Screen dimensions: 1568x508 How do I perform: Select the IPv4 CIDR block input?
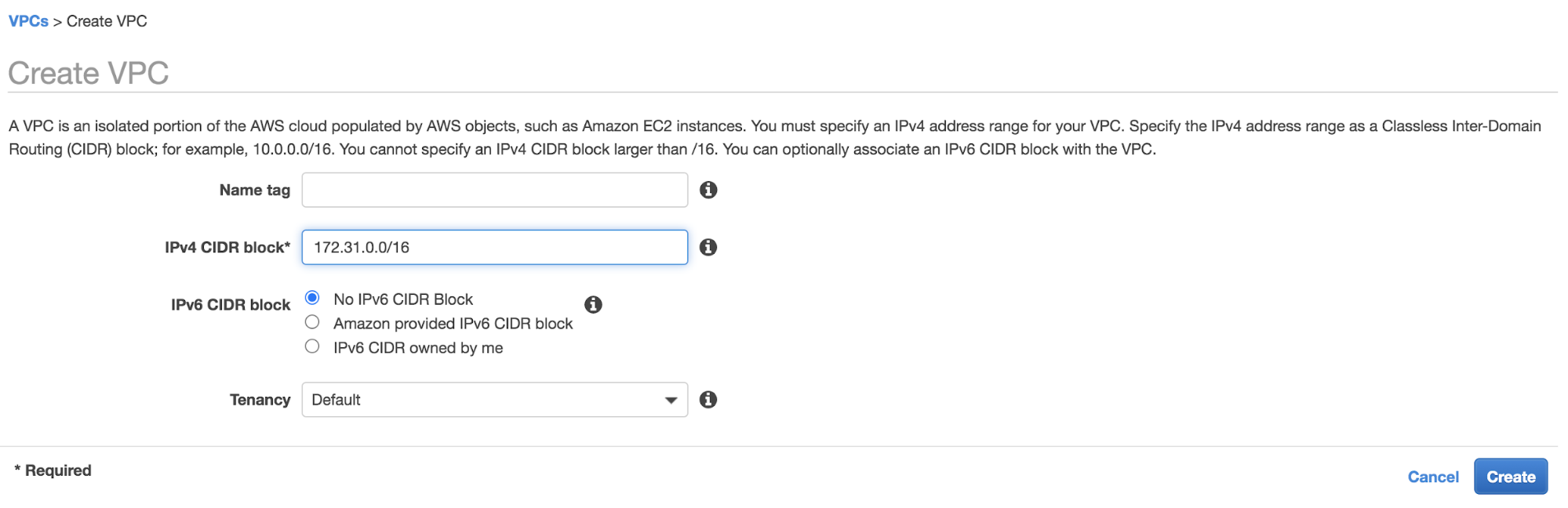(x=494, y=247)
